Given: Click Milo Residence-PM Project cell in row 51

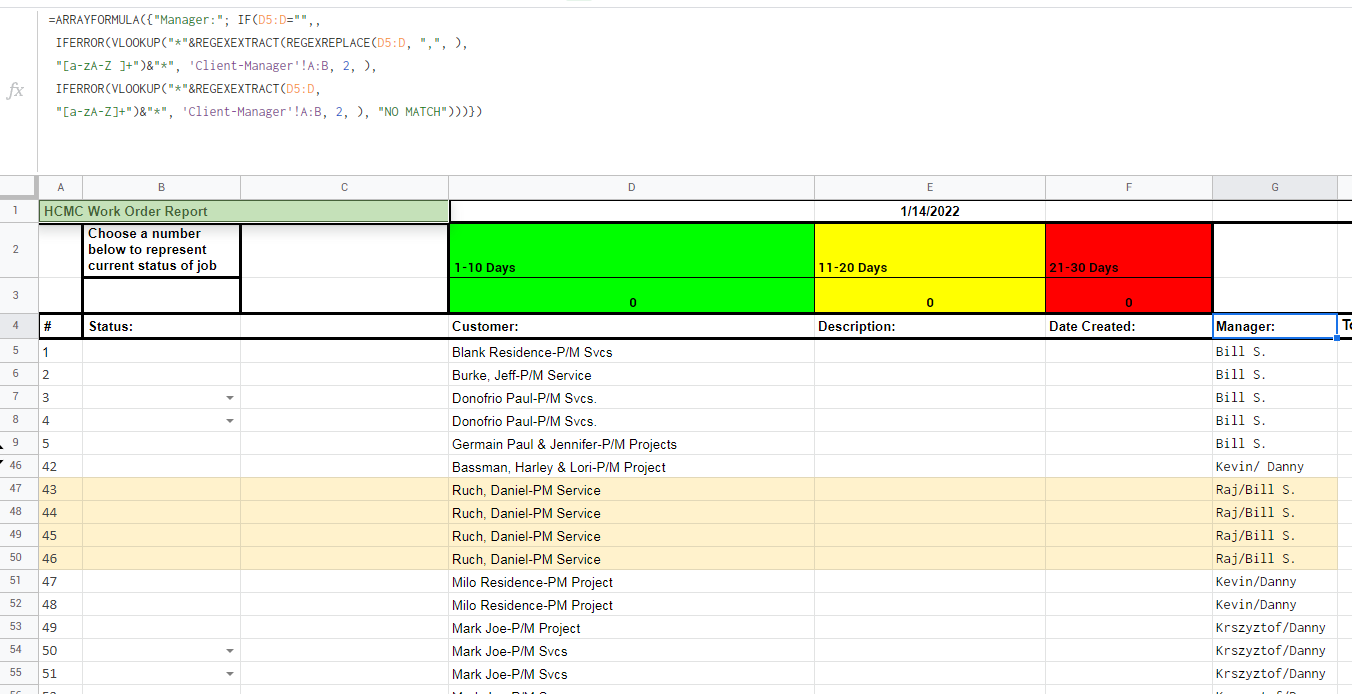Looking at the screenshot, I should click(631, 582).
